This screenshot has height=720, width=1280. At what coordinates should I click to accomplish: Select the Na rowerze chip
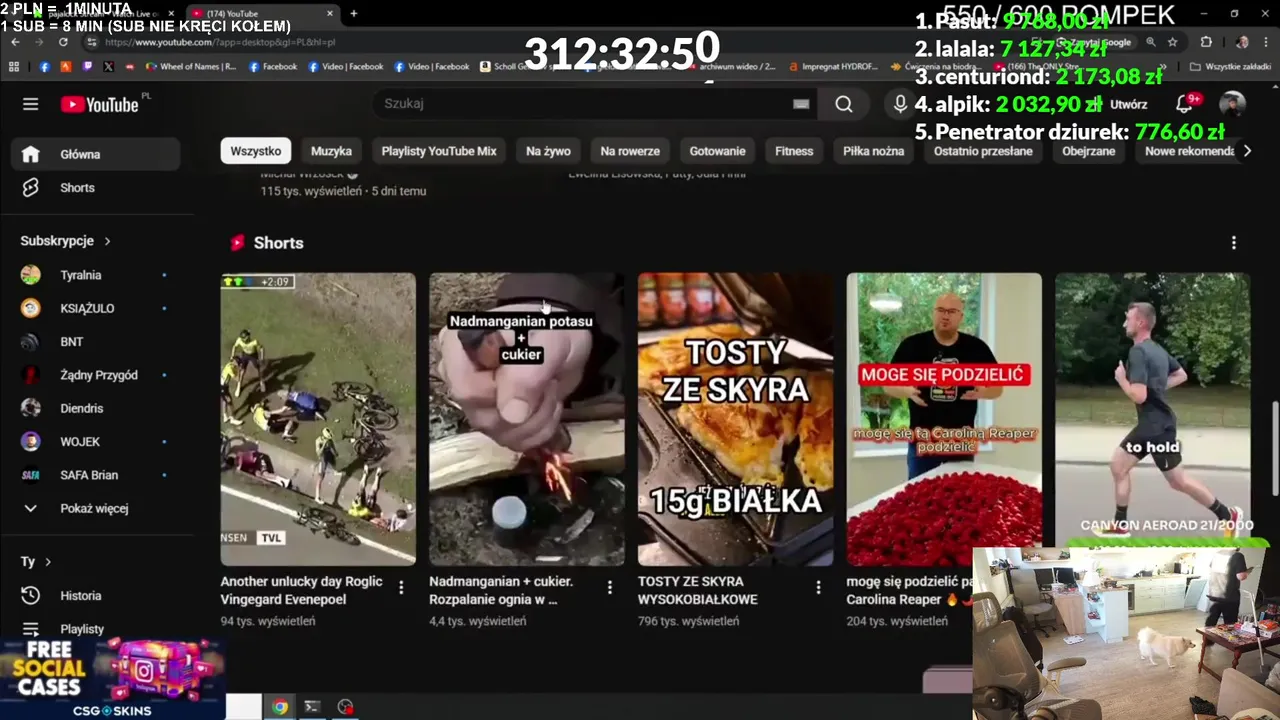pos(630,151)
